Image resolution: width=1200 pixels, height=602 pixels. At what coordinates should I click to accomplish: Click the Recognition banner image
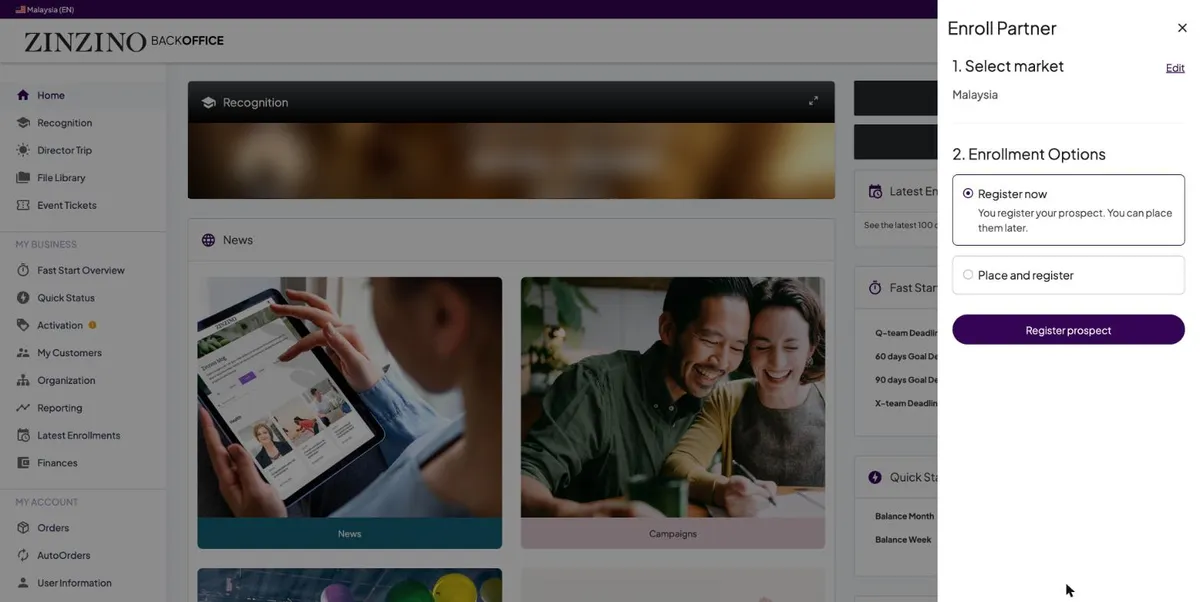511,161
